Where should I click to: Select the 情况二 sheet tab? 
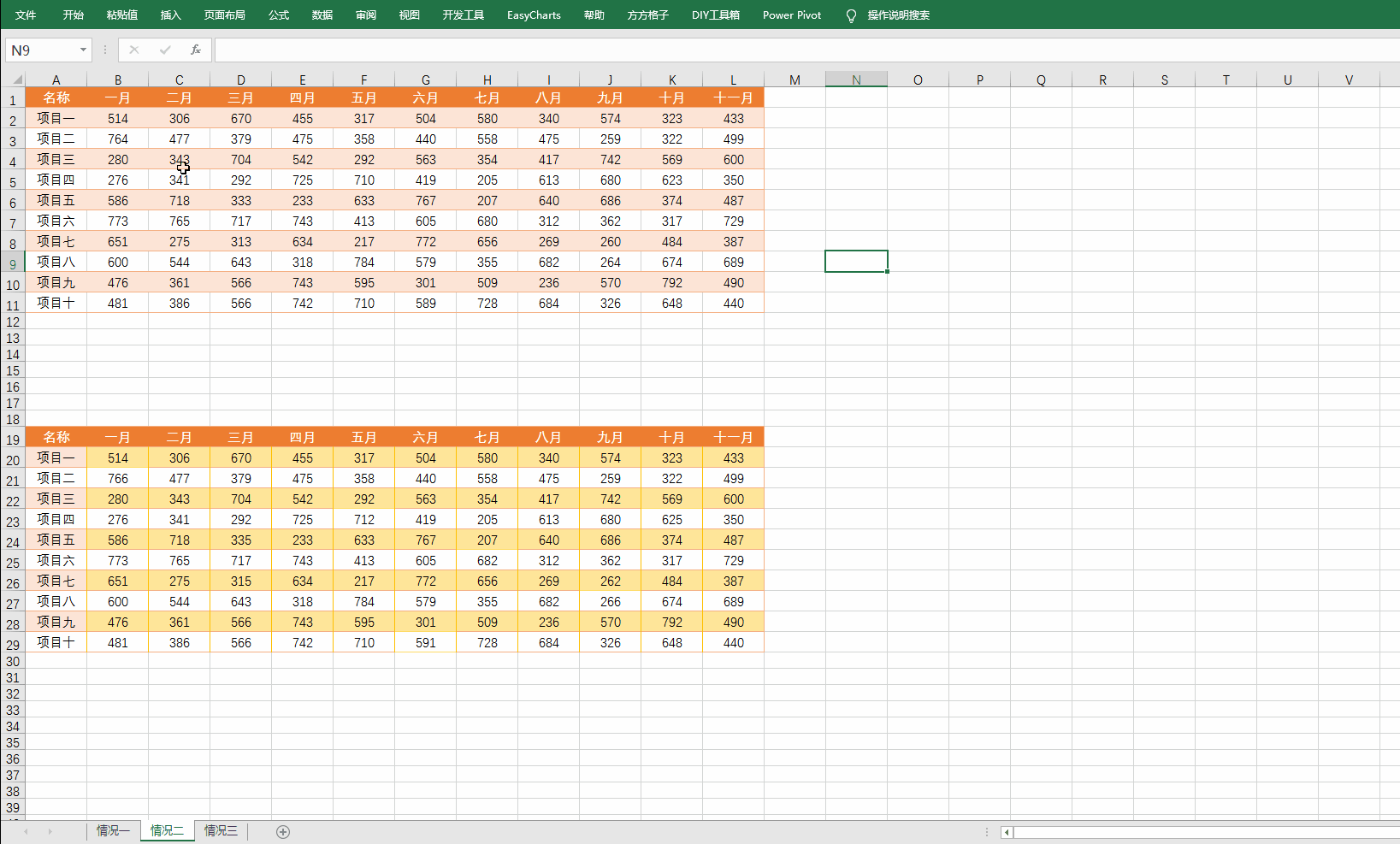167,830
